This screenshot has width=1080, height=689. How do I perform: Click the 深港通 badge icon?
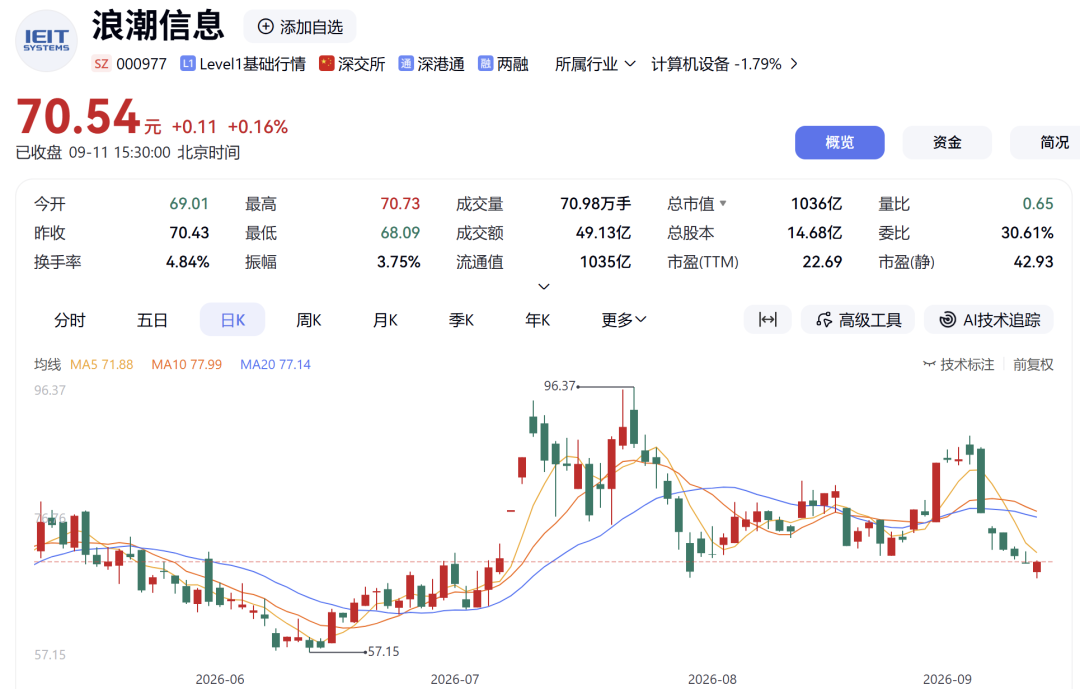point(406,63)
